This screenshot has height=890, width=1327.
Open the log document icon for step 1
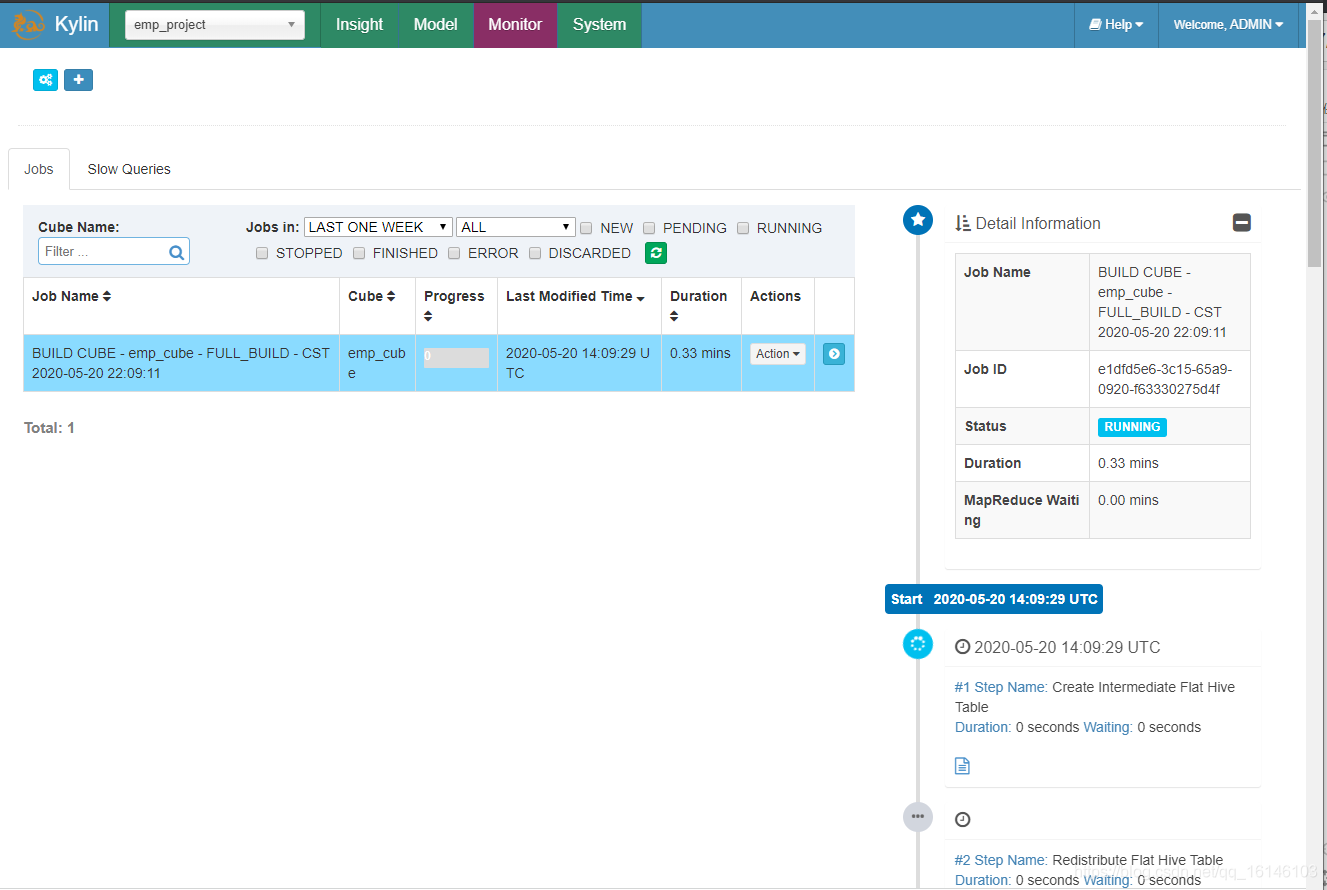tap(962, 766)
